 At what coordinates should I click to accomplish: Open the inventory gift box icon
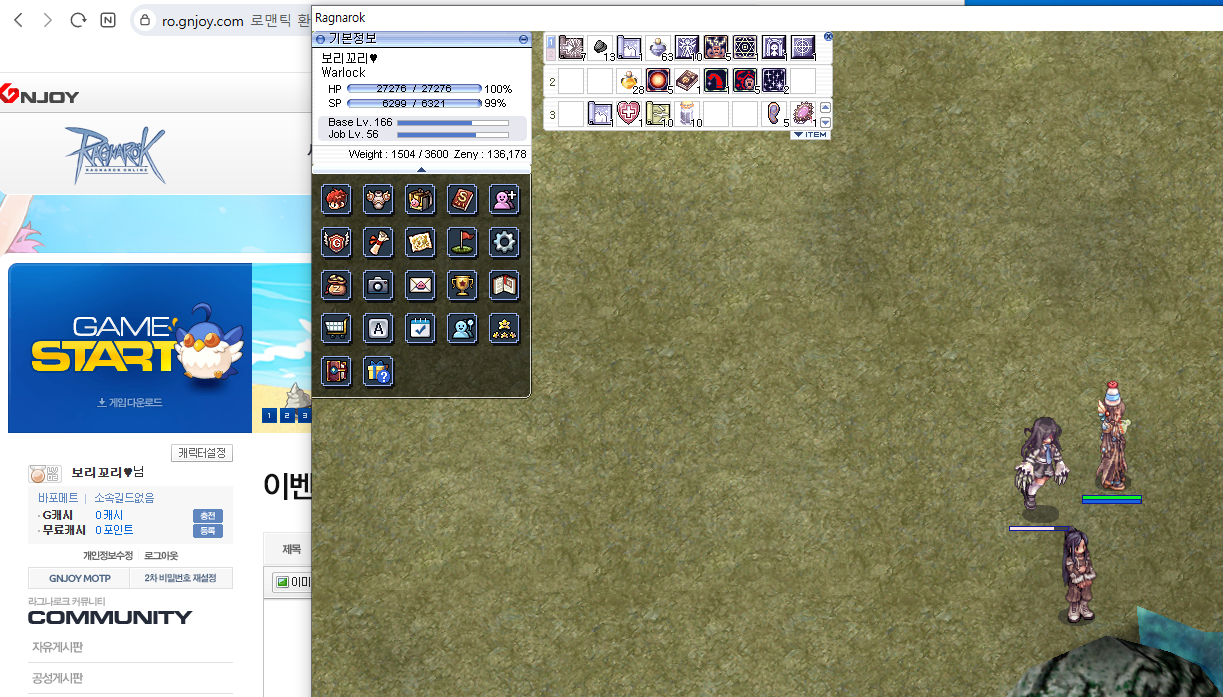point(420,199)
